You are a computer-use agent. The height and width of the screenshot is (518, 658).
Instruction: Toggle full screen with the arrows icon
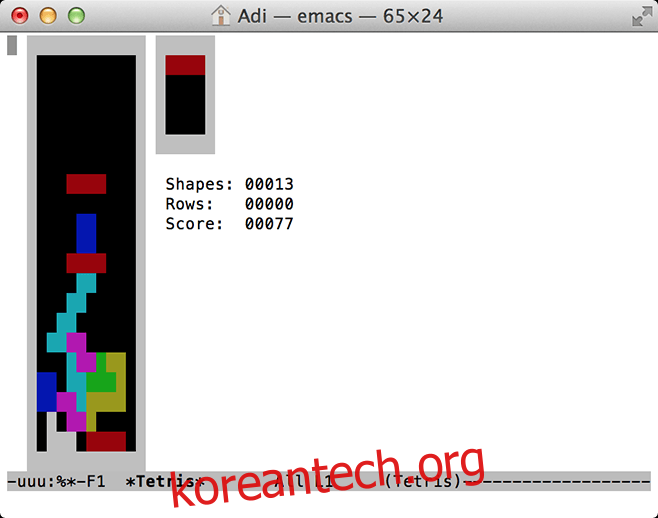click(x=642, y=16)
